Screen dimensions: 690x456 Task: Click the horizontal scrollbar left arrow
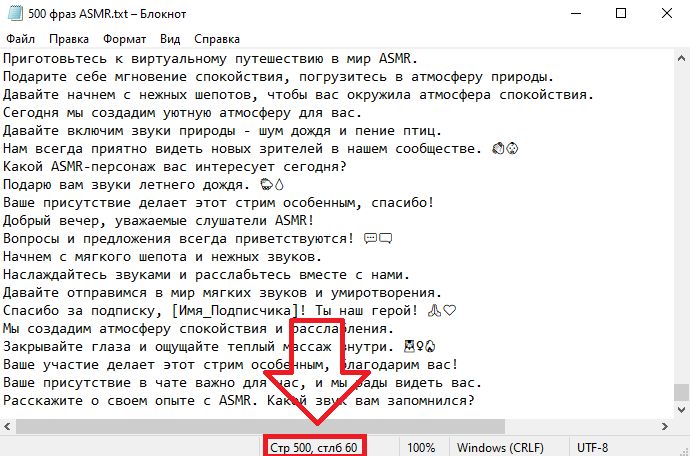click(x=7, y=426)
